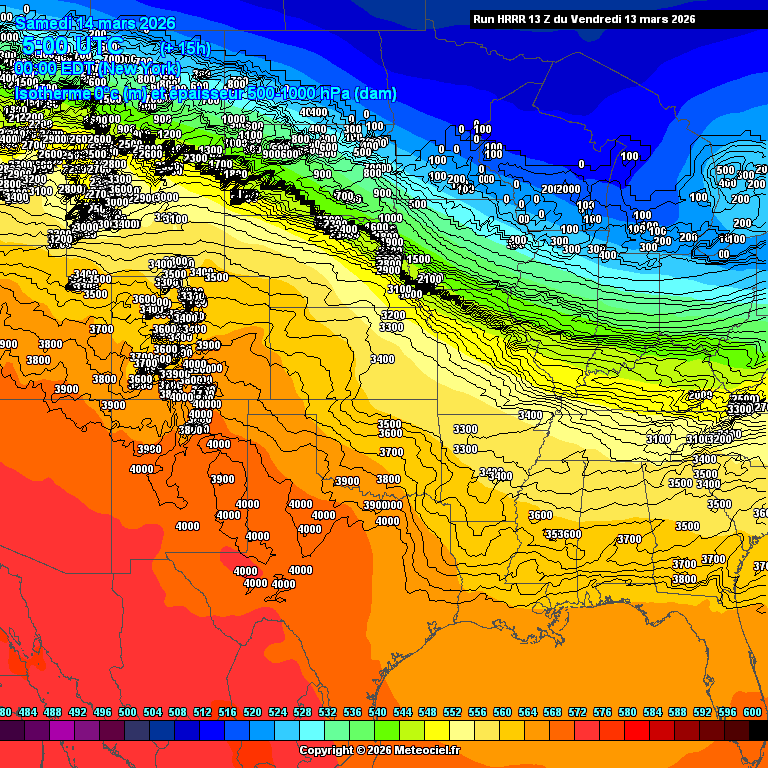This screenshot has height=768, width=768.
Task: Click the (+ 15h) forecast offset label
Action: tap(185, 47)
